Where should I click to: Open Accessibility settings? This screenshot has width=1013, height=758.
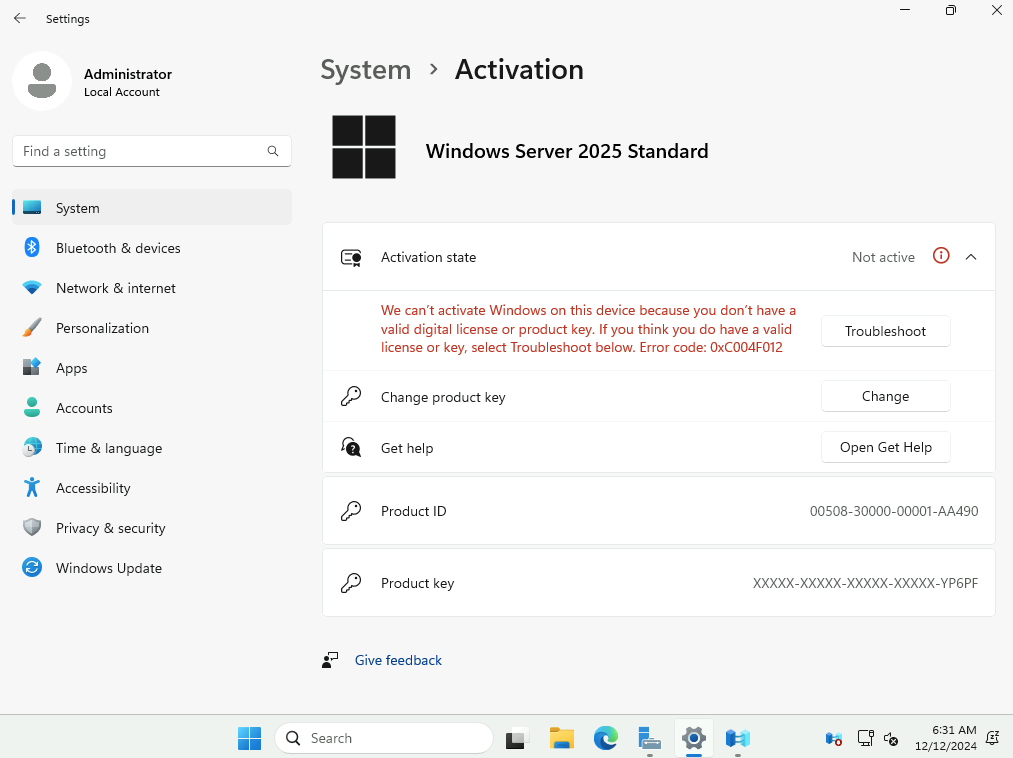(x=152, y=489)
